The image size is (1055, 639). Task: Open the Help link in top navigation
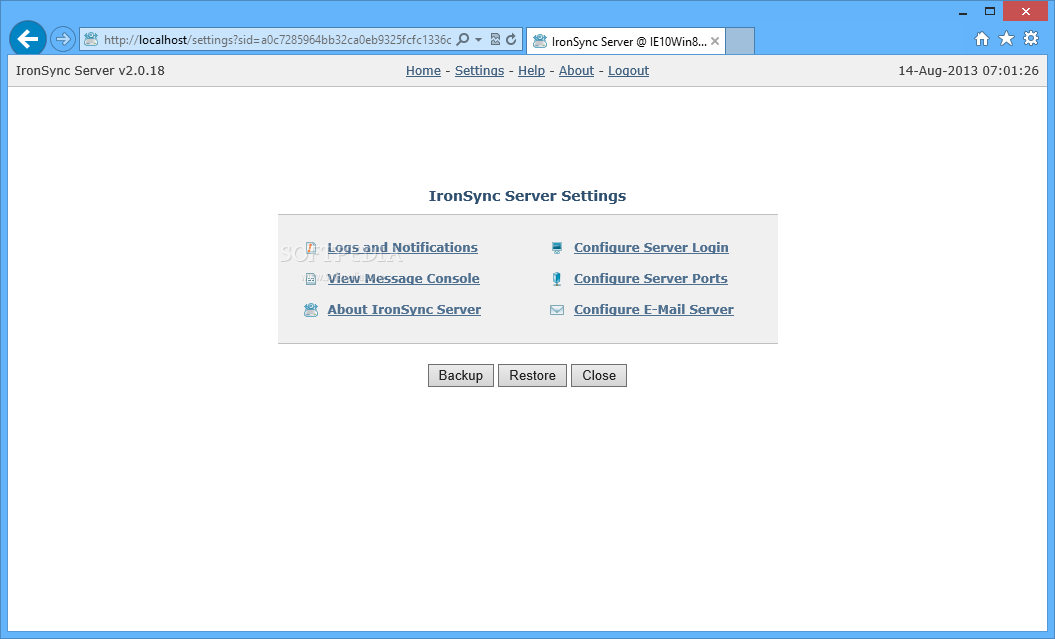[532, 71]
